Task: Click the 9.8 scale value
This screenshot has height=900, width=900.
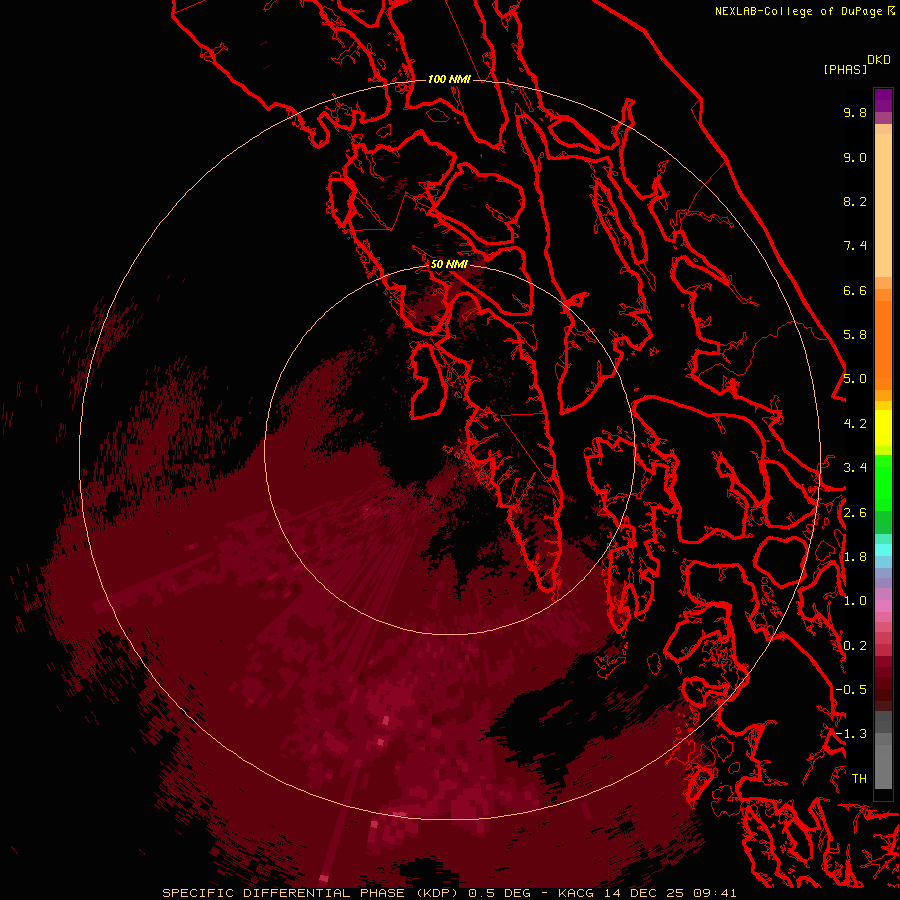Action: click(855, 112)
